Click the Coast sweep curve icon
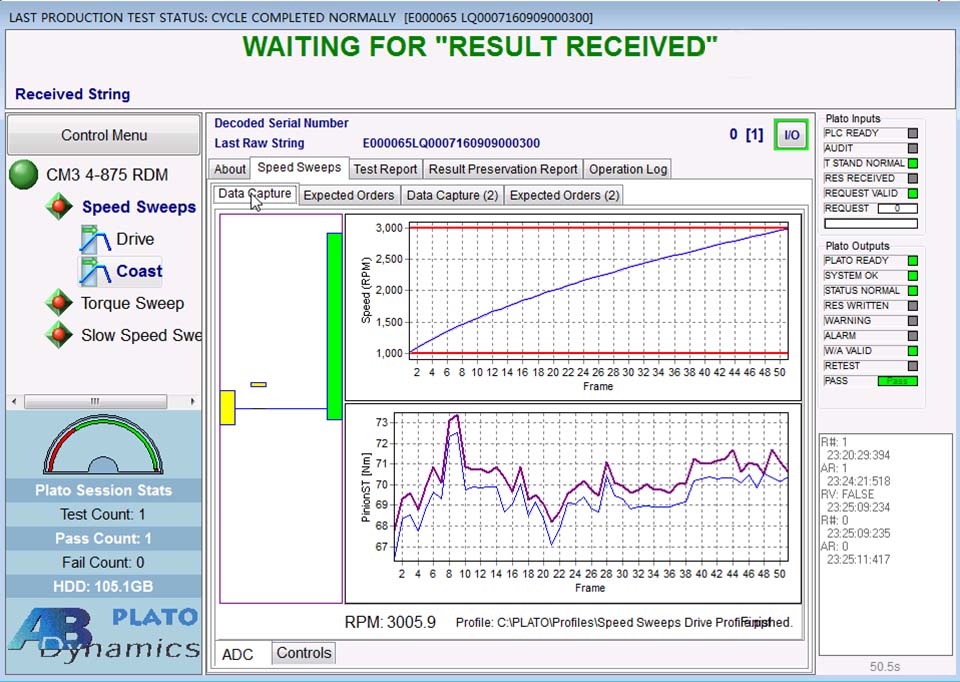This screenshot has width=960, height=682. click(95, 271)
